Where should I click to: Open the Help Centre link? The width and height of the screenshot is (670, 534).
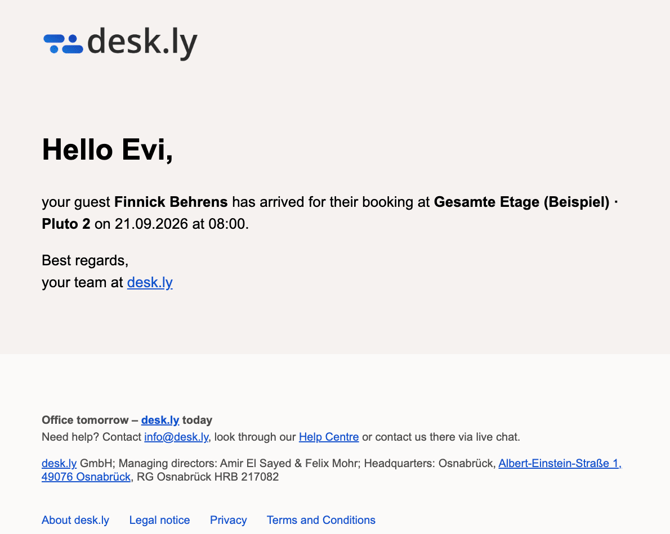[329, 437]
